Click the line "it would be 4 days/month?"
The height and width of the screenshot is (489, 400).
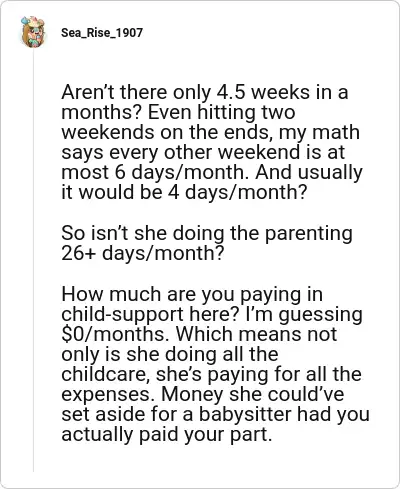pos(184,192)
